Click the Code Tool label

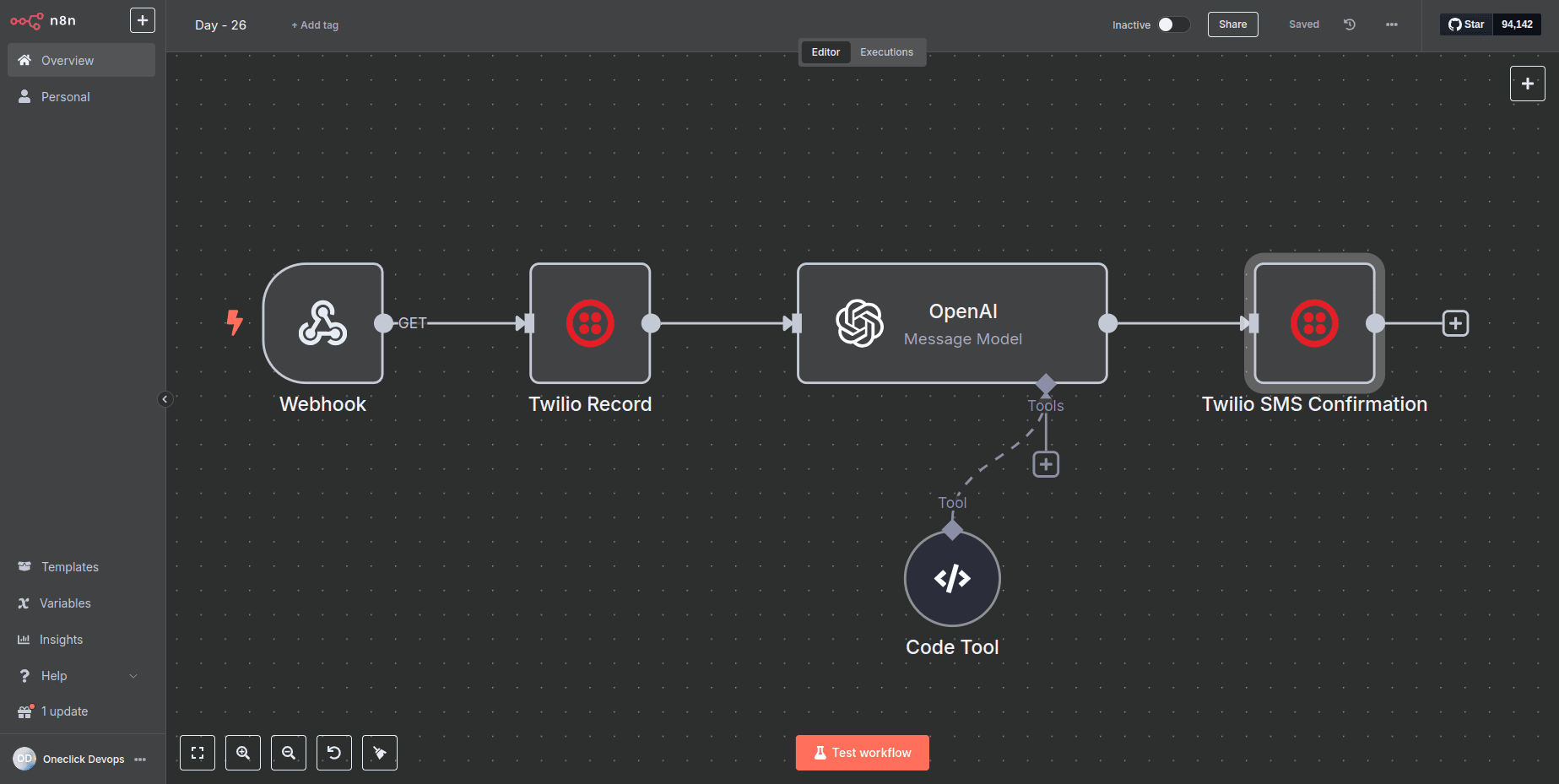(x=952, y=647)
